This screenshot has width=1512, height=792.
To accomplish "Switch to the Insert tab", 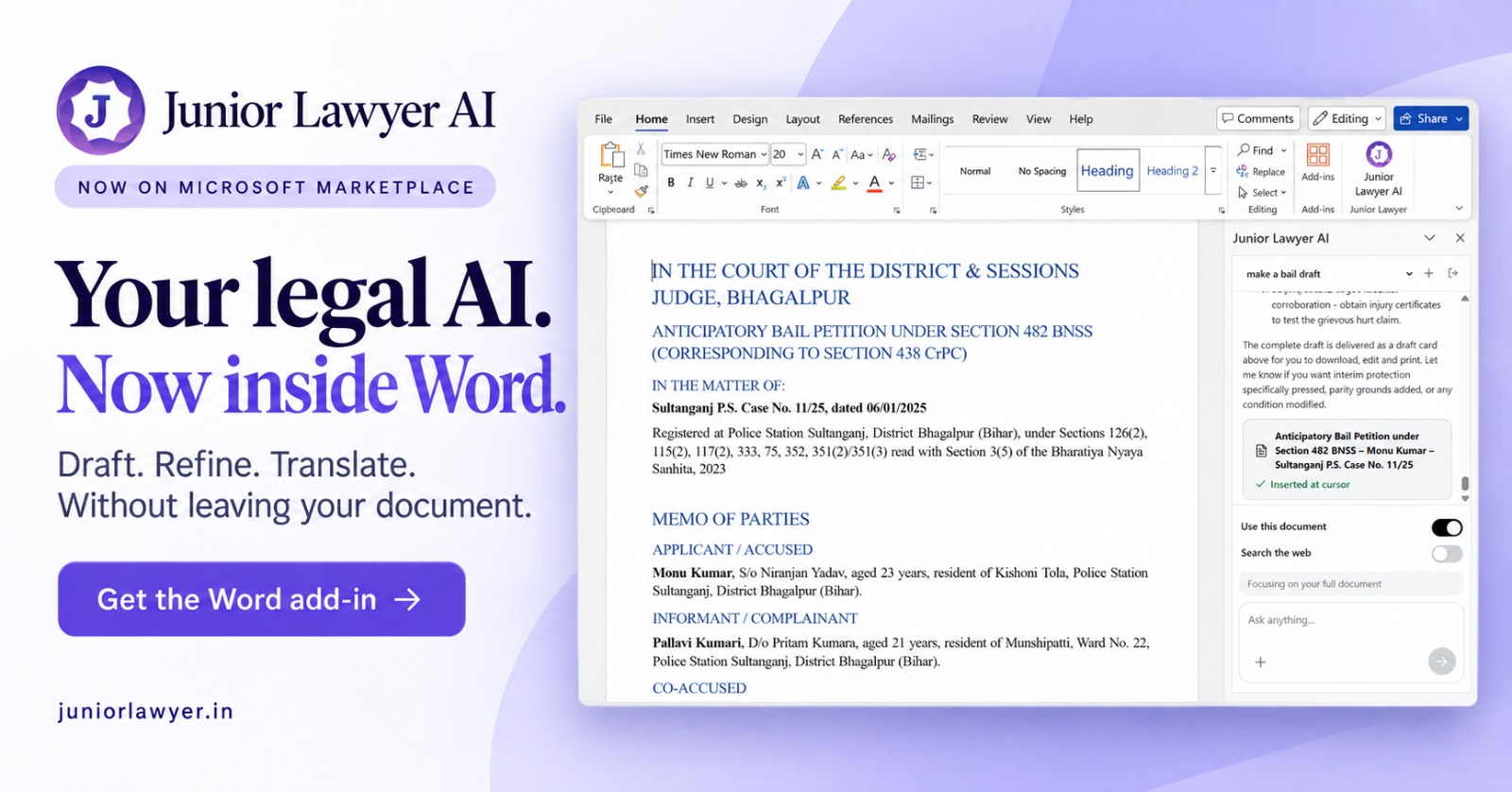I will [x=700, y=119].
